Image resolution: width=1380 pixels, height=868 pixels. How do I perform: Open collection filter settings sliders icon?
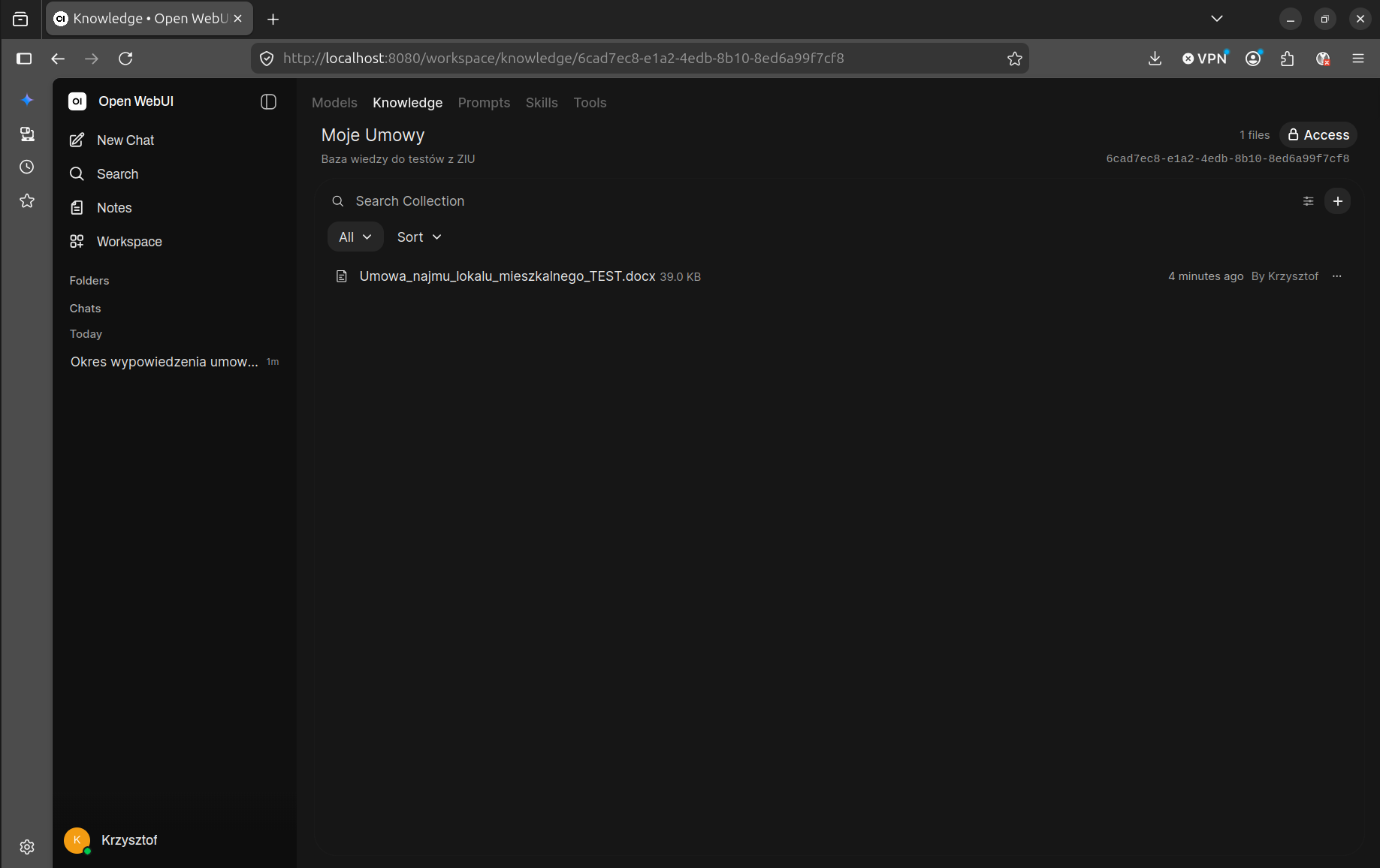(x=1309, y=201)
